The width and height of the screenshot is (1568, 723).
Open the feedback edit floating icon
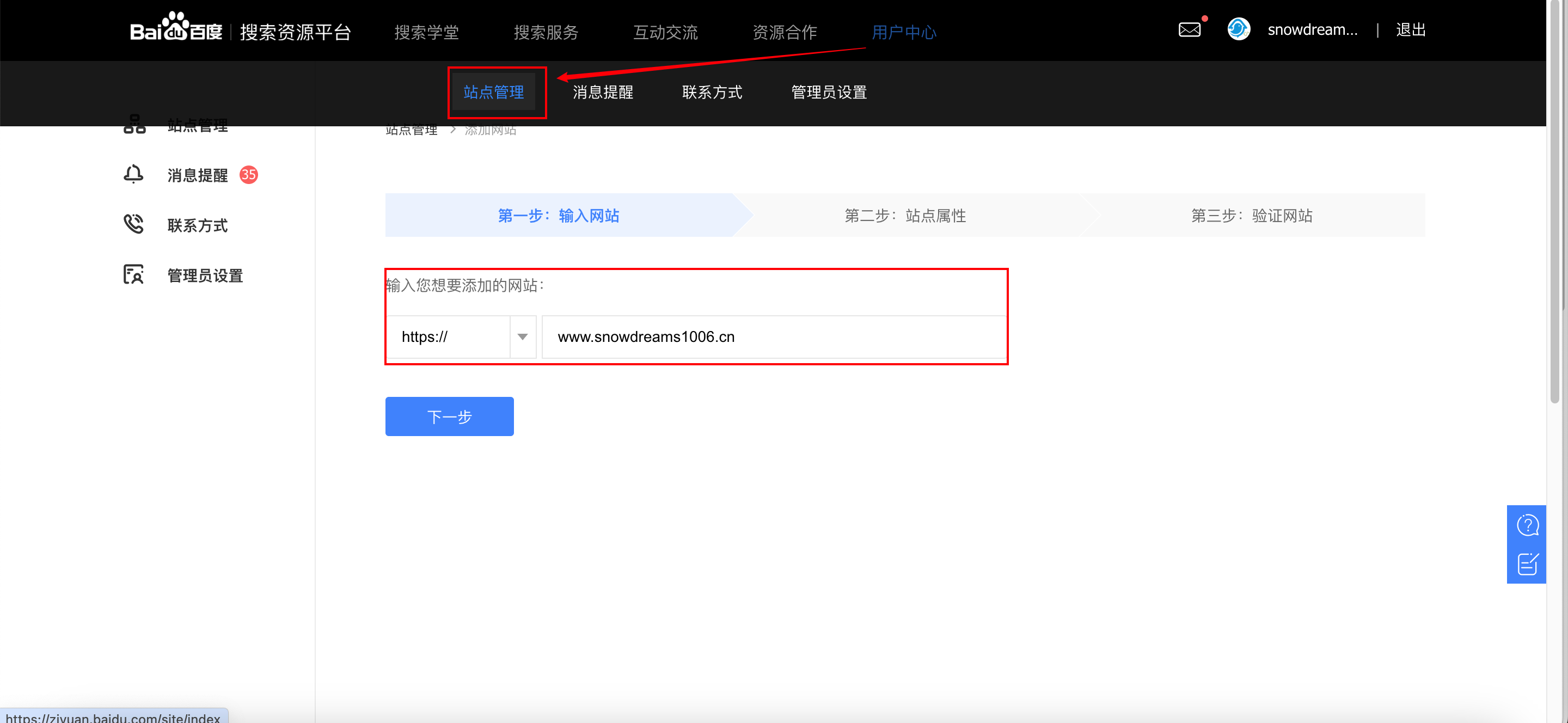point(1527,564)
